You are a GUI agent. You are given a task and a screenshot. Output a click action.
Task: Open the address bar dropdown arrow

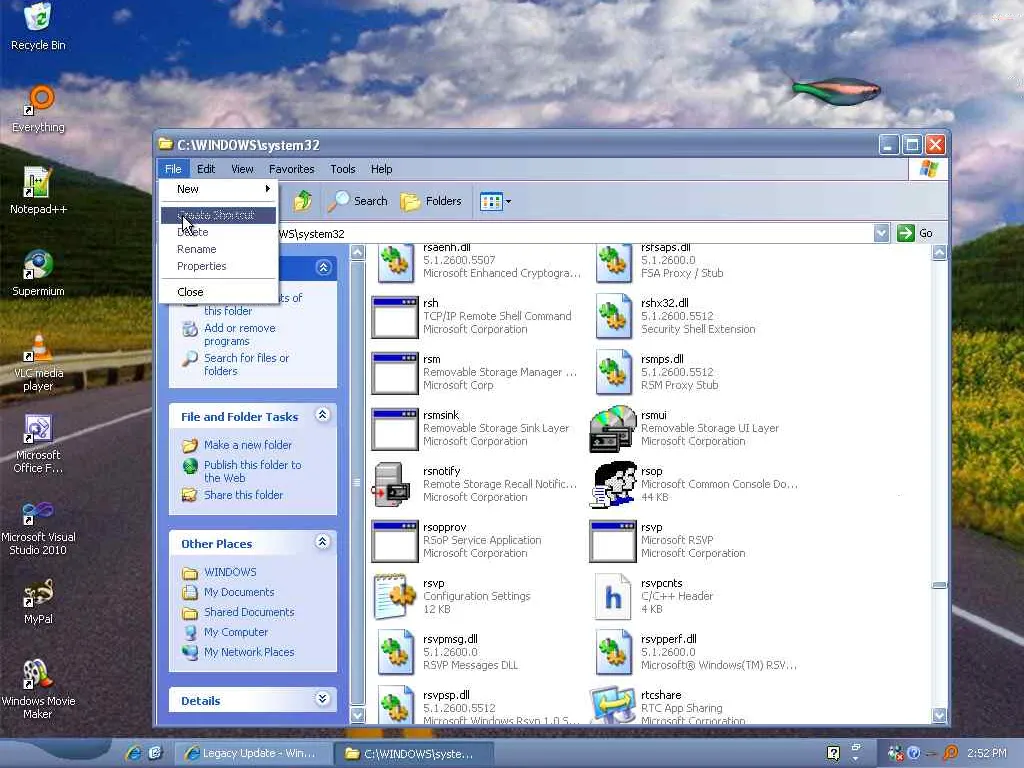(x=881, y=233)
